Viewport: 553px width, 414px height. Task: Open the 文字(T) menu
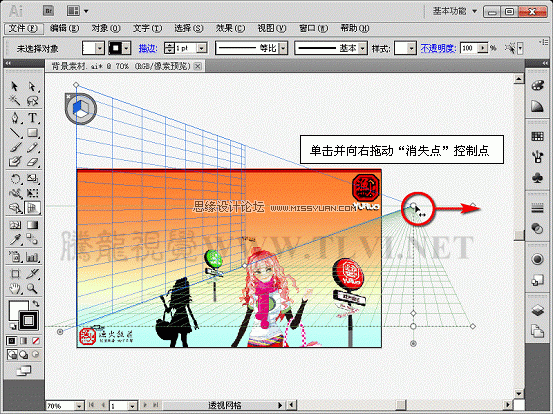click(147, 28)
